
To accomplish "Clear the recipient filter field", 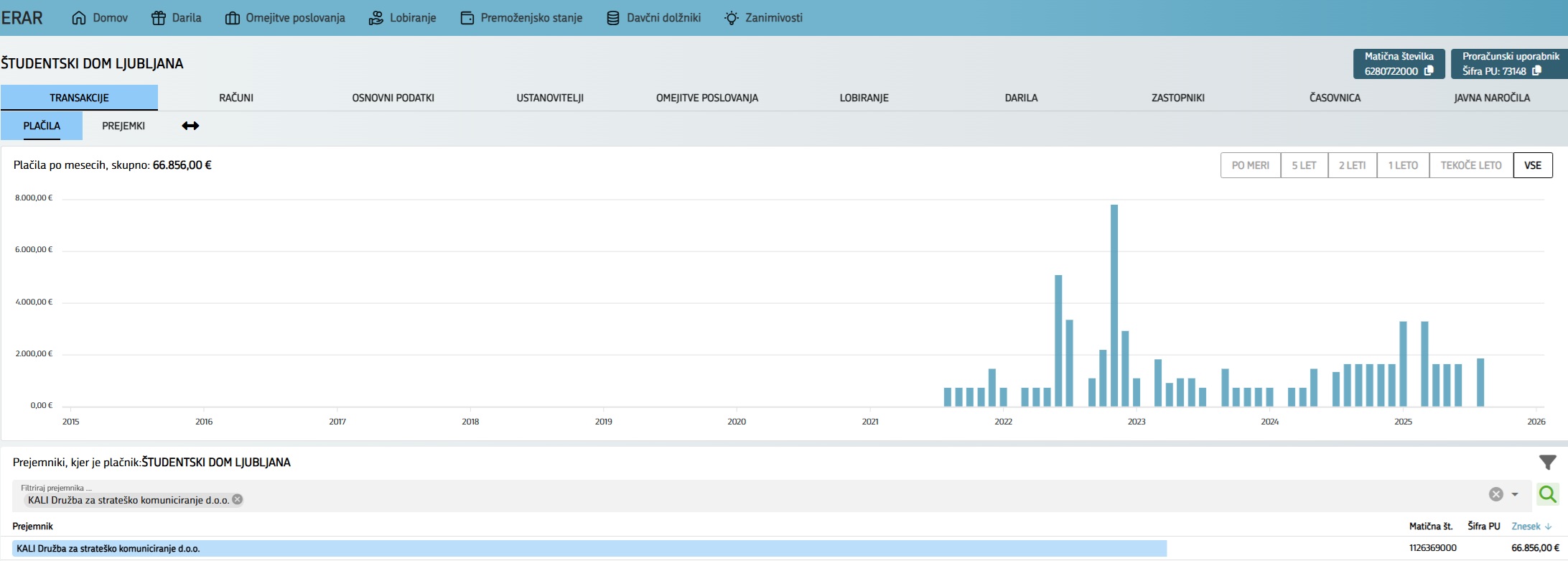I will pyautogui.click(x=1495, y=494).
